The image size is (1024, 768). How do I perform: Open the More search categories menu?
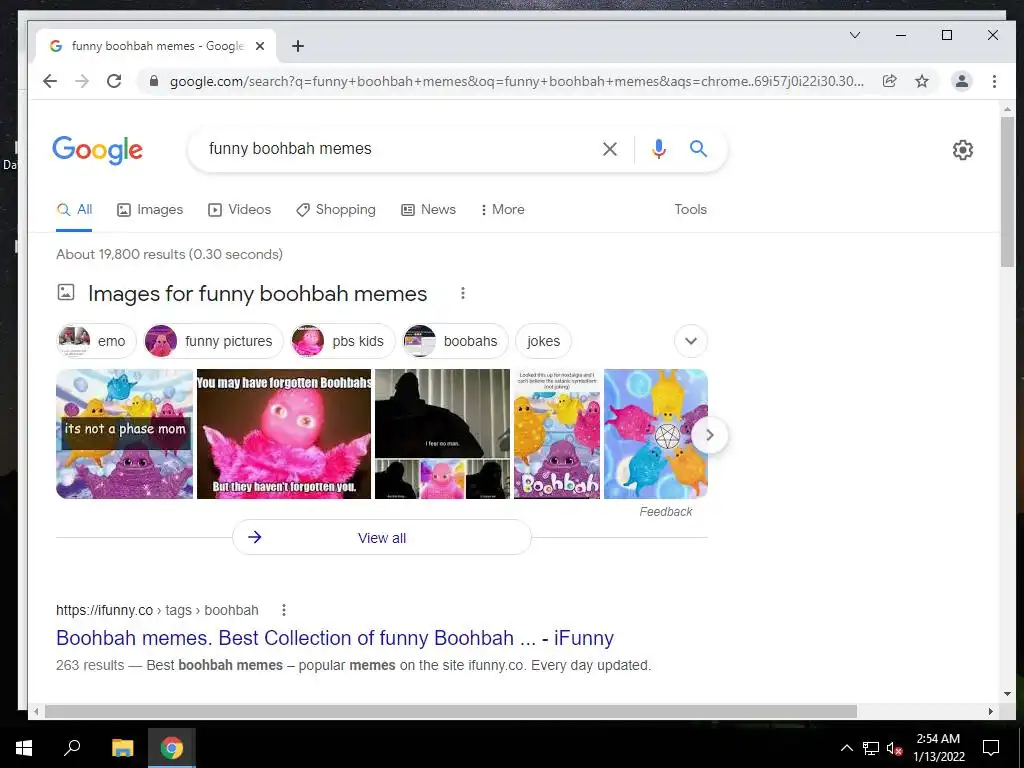tap(502, 210)
